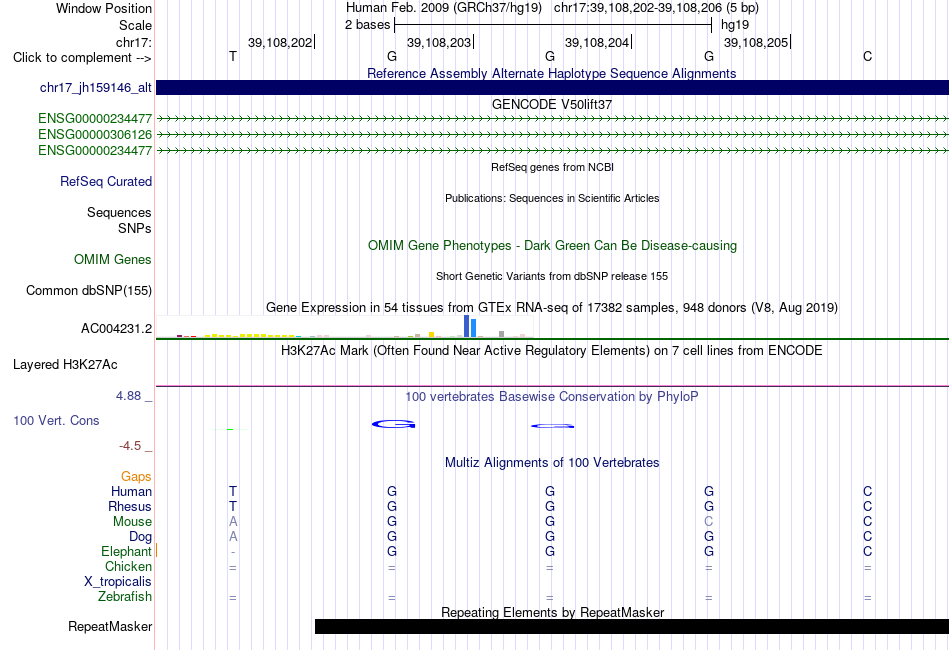950x650 pixels.
Task: Click 'Short Genetic Variants from dbSNP release 155' title
Action: click(552, 276)
